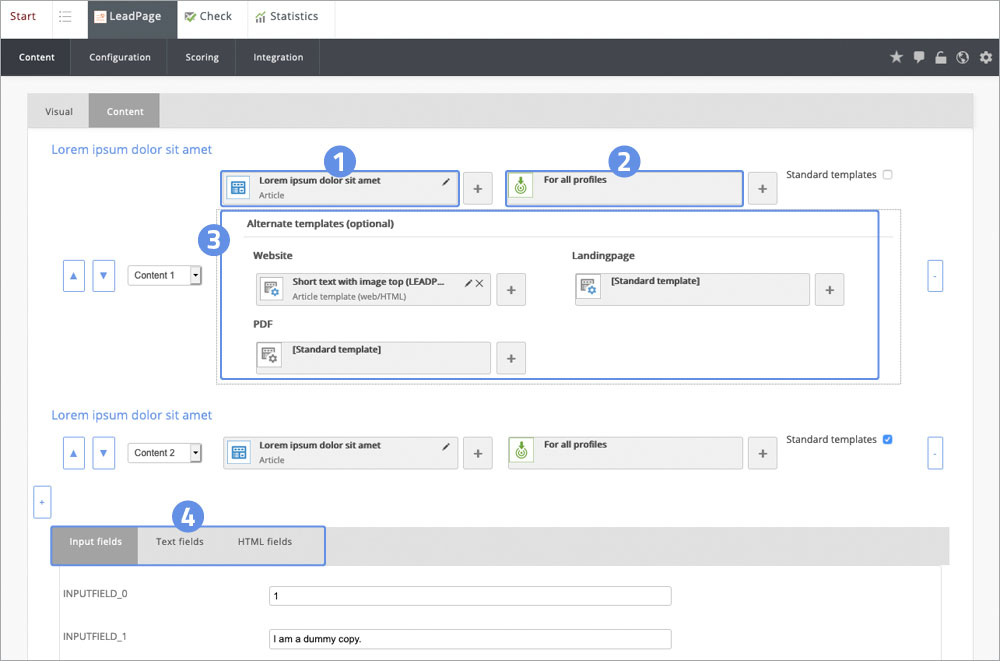Click the unlock padlock icon

click(x=941, y=58)
